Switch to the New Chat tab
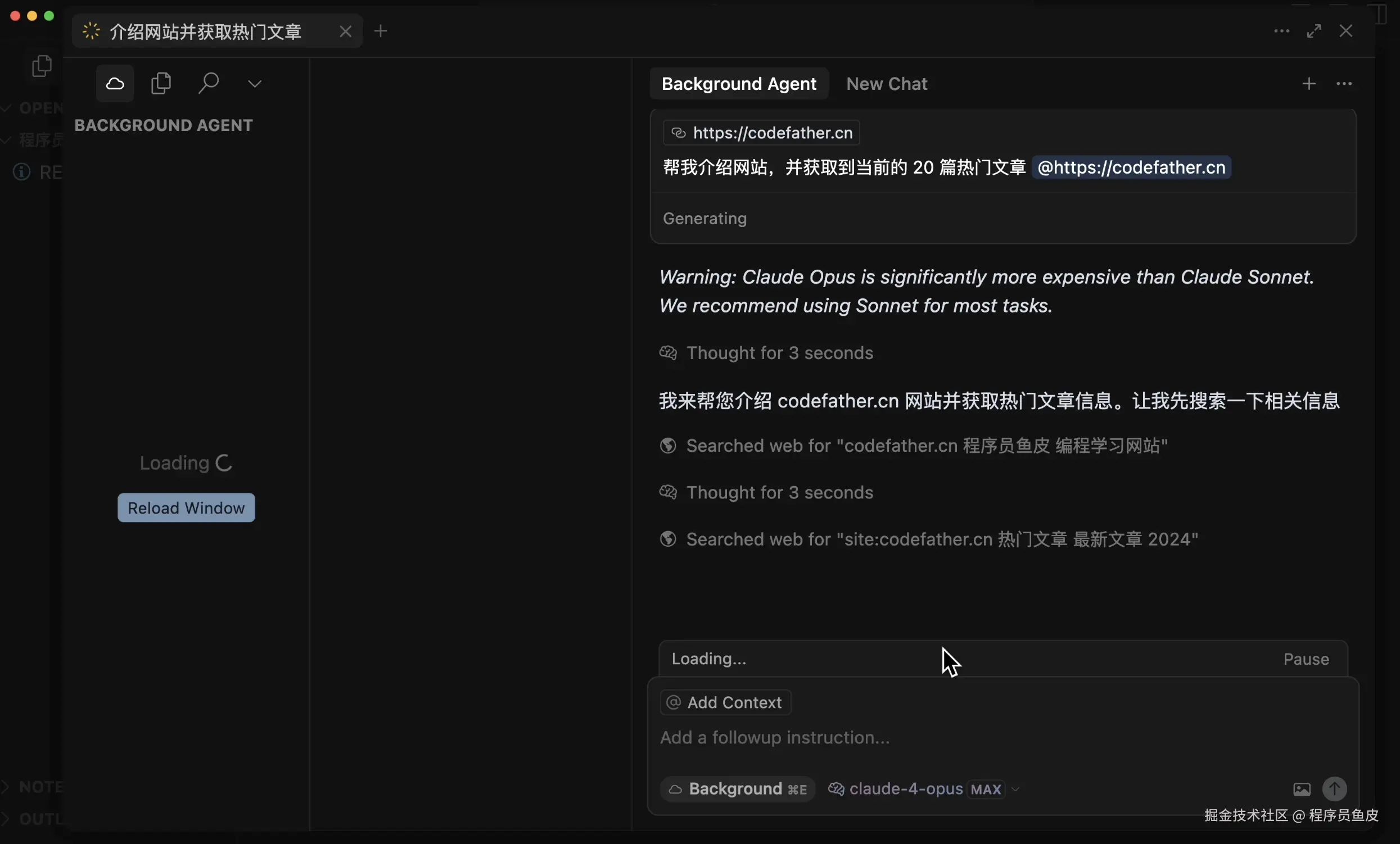The height and width of the screenshot is (844, 1400). click(x=886, y=84)
